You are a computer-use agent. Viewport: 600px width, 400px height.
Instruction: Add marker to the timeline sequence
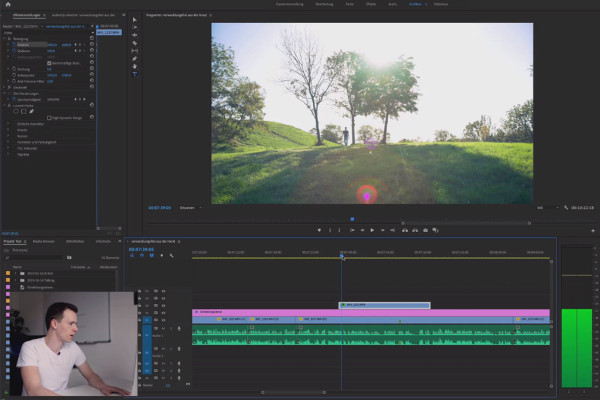(161, 255)
